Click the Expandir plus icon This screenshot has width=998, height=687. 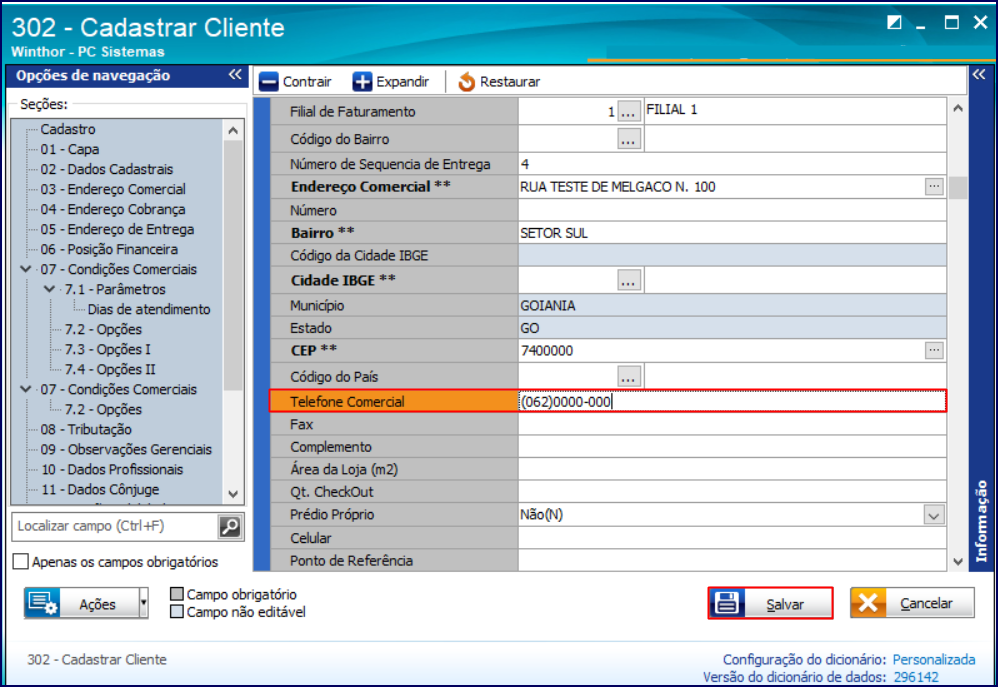coord(362,81)
